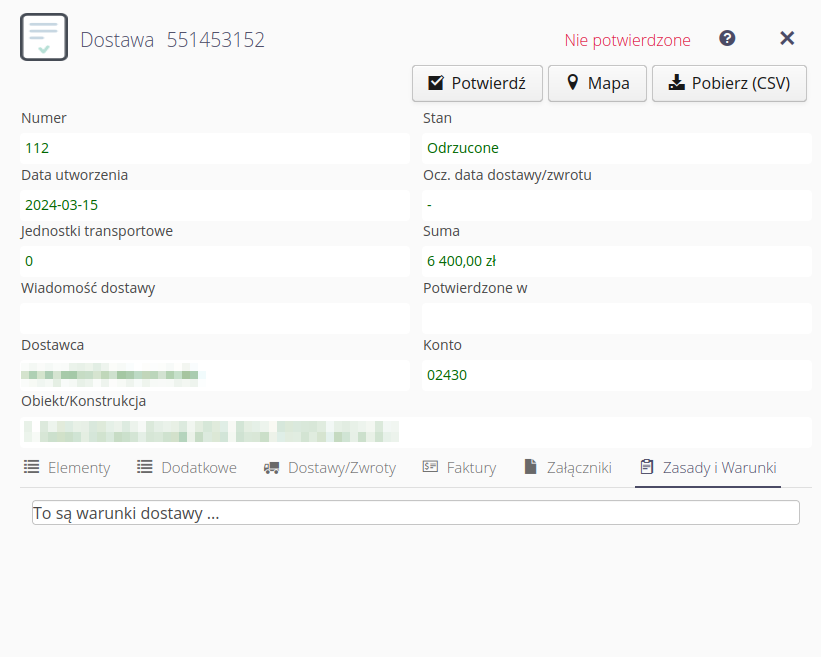
Task: Show the Załączniki tab
Action: 567,467
